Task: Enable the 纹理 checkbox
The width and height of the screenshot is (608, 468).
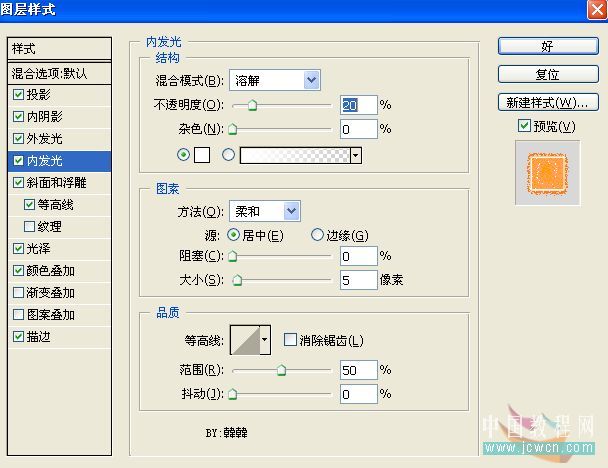Action: pos(29,226)
